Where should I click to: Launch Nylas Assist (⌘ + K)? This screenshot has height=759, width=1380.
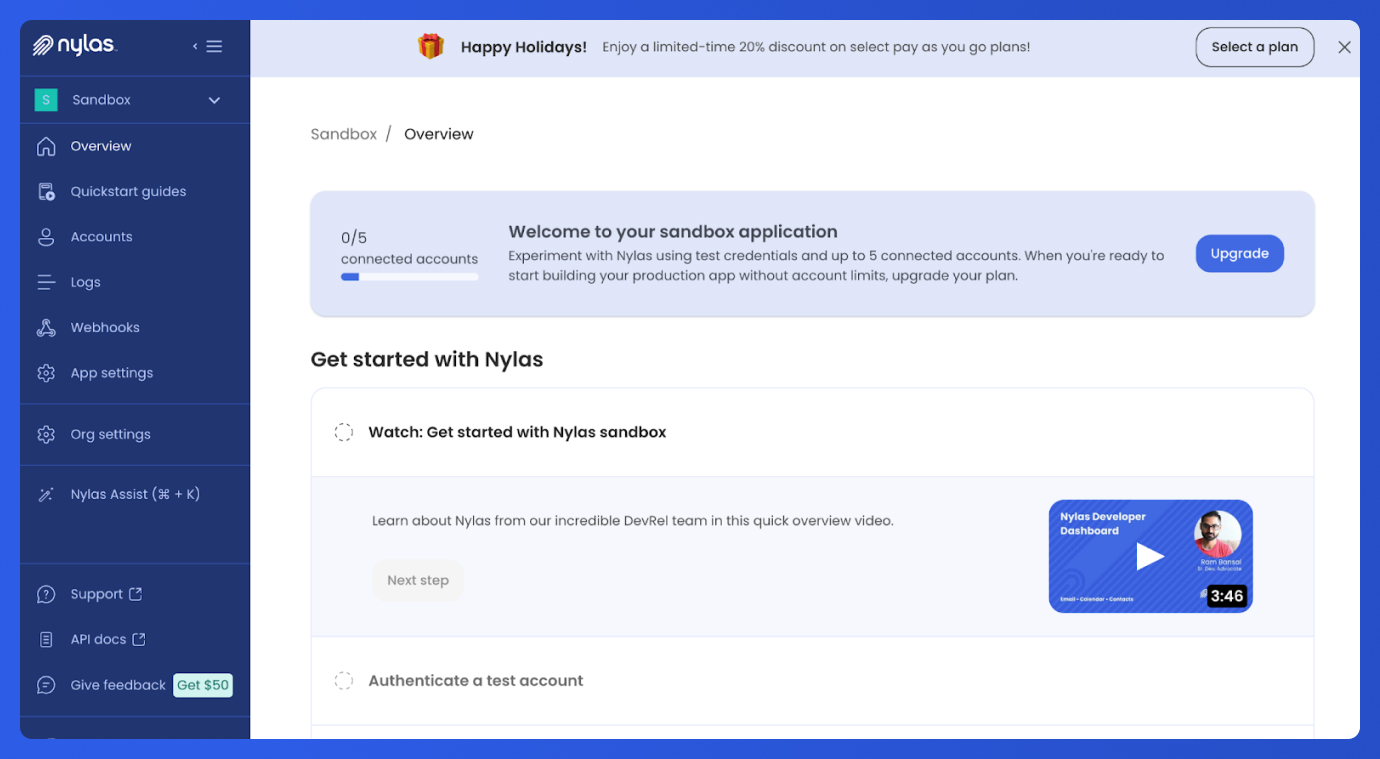135,494
